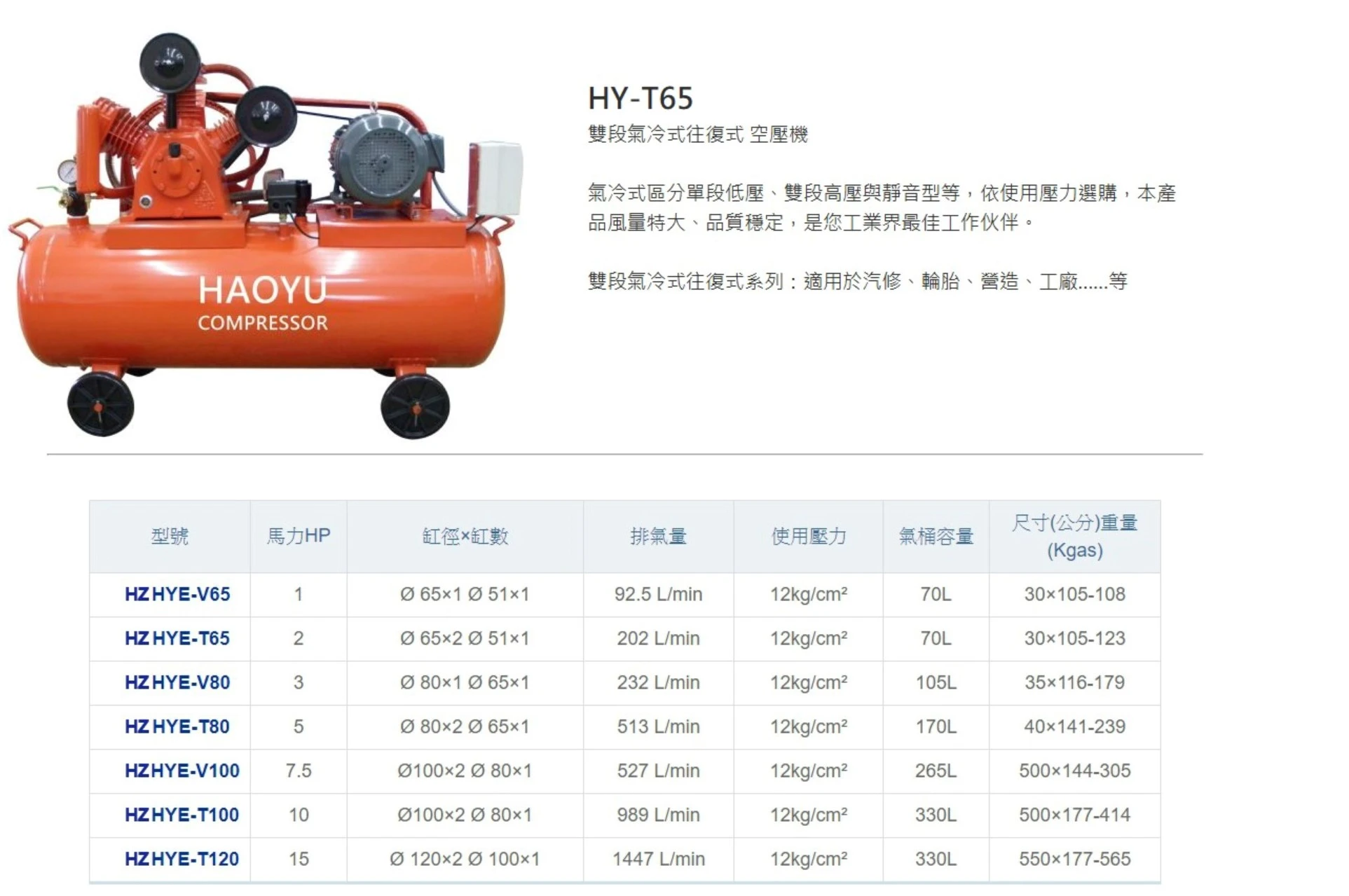Click the 型號 column header
Viewport: 1349px width, 896px height.
pyautogui.click(x=170, y=537)
